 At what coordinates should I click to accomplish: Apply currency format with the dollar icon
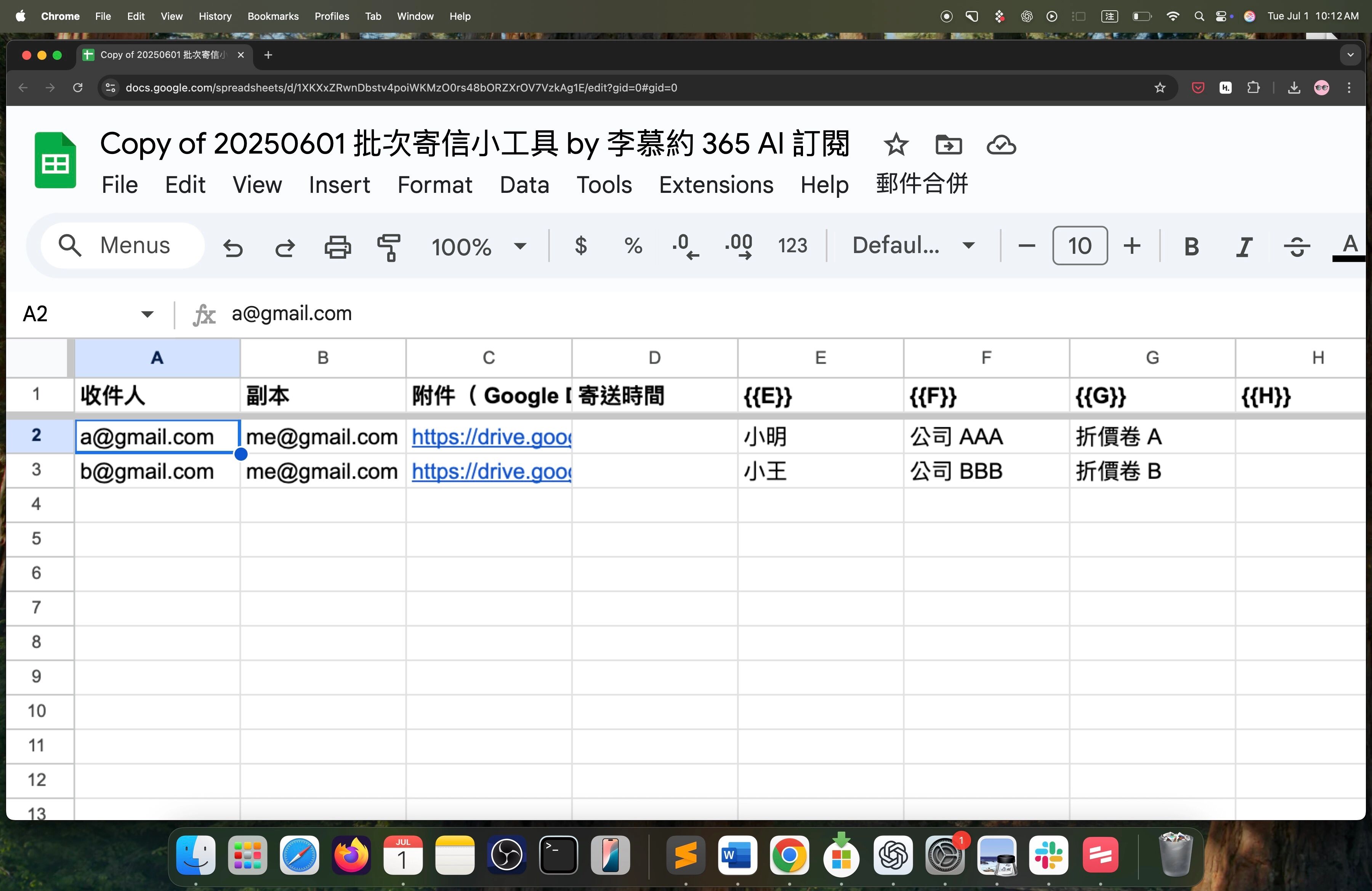[581, 246]
